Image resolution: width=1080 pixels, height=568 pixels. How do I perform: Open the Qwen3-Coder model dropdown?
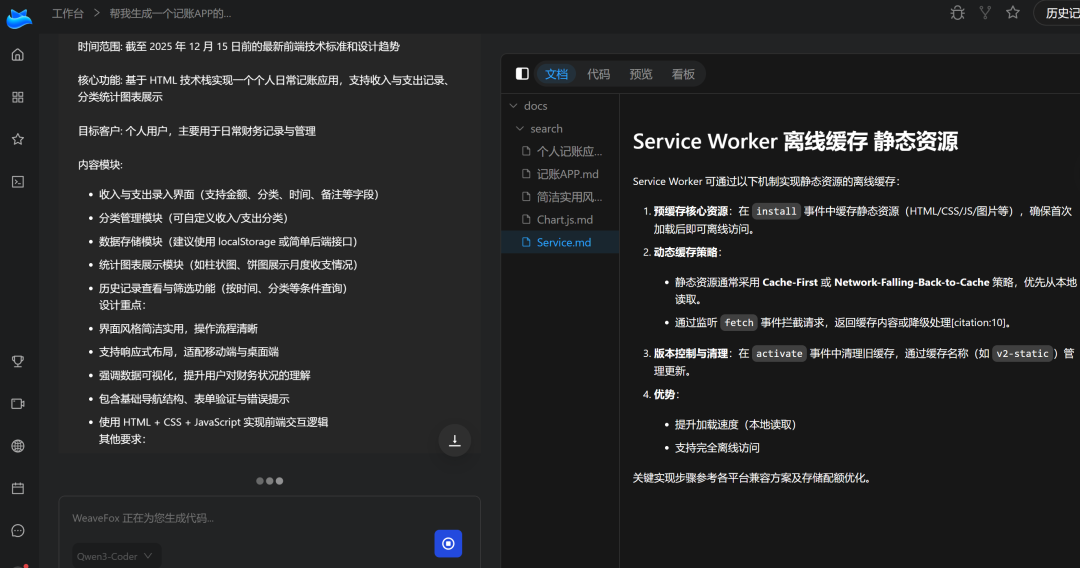116,556
